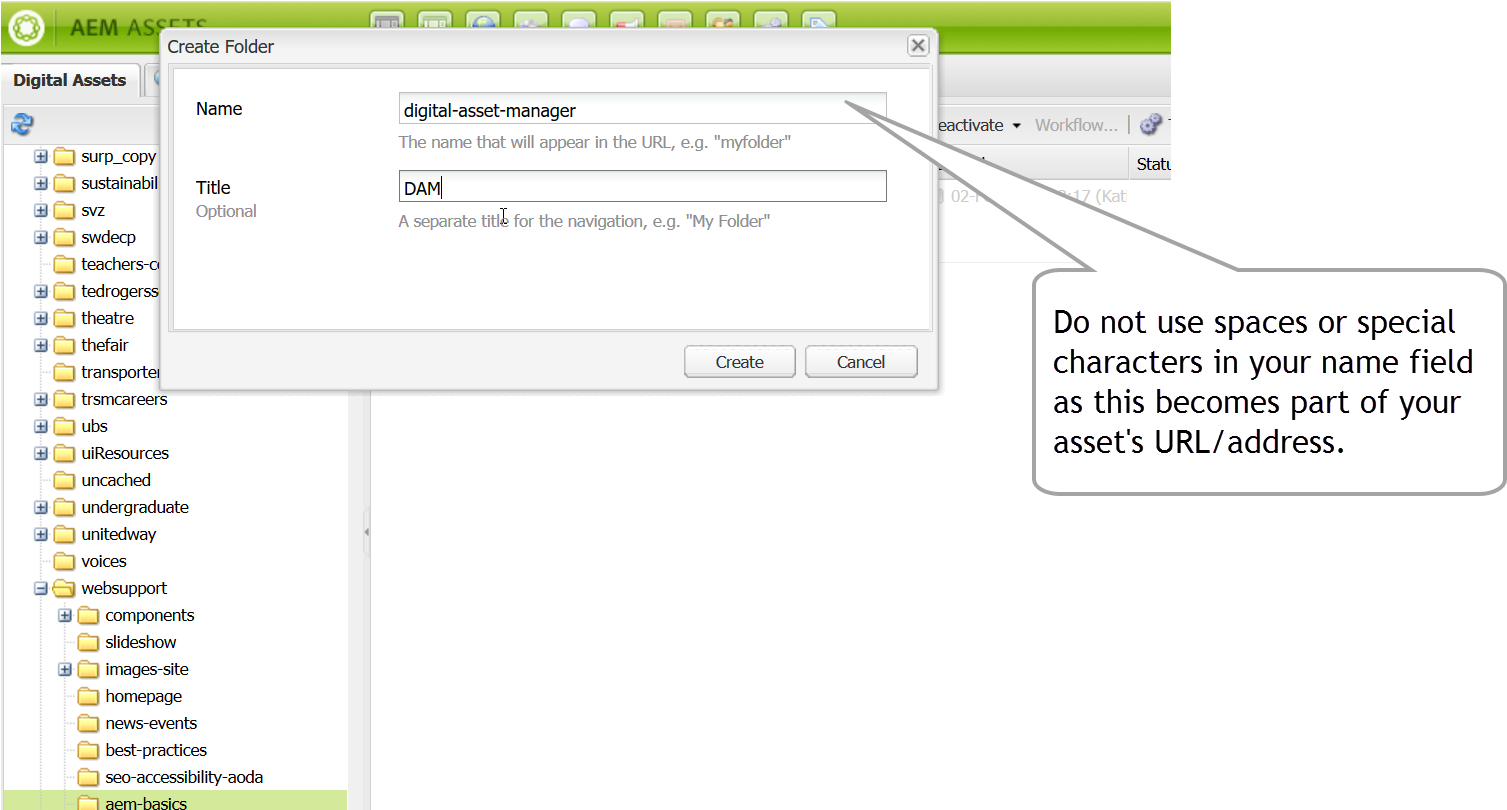Image resolution: width=1507 pixels, height=810 pixels.
Task: Select the svz folder label
Action: click(x=93, y=210)
